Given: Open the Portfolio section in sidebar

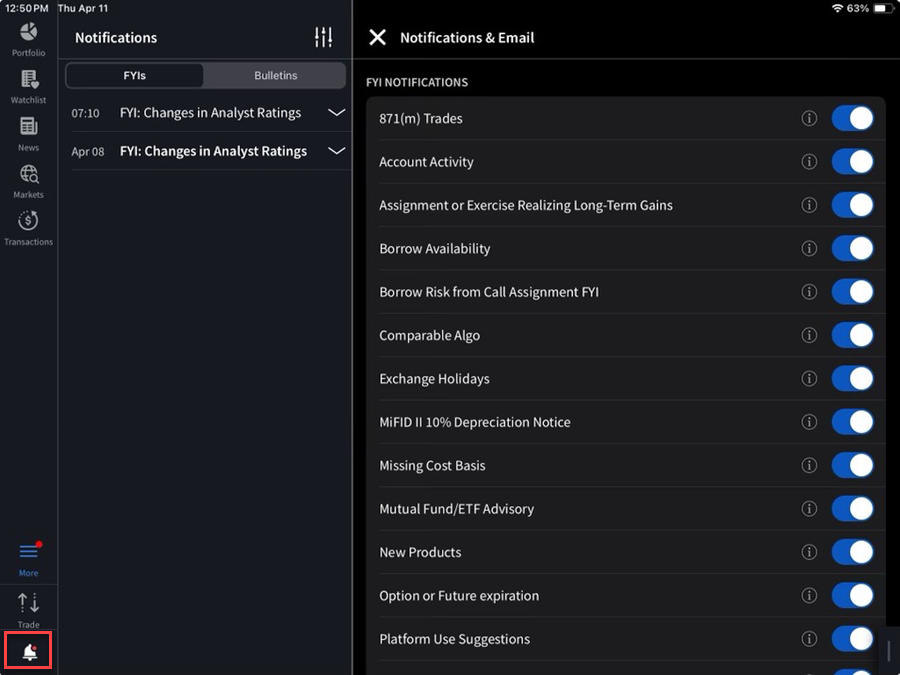Looking at the screenshot, I should coord(28,39).
